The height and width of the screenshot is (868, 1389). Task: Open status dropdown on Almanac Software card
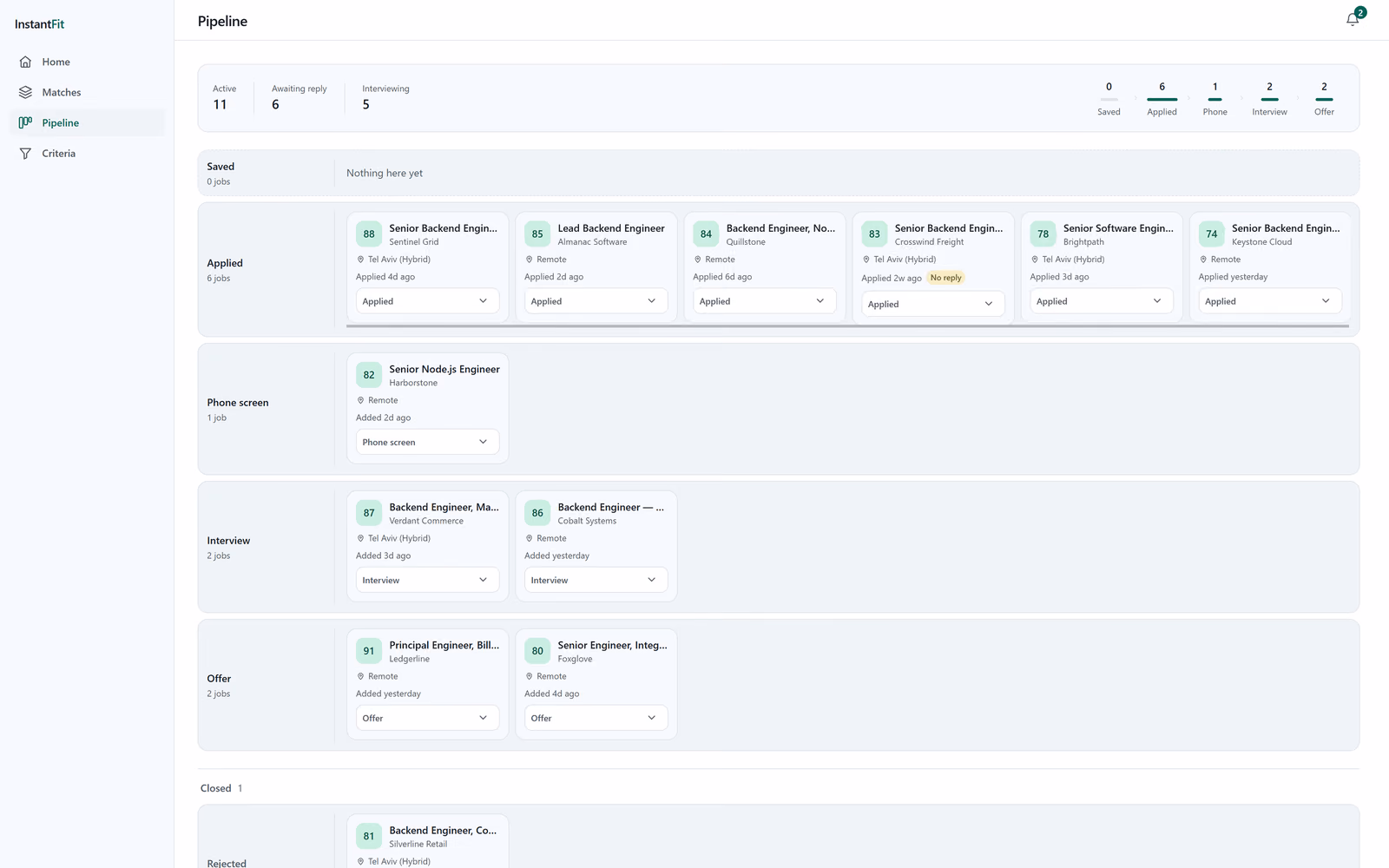tap(596, 301)
